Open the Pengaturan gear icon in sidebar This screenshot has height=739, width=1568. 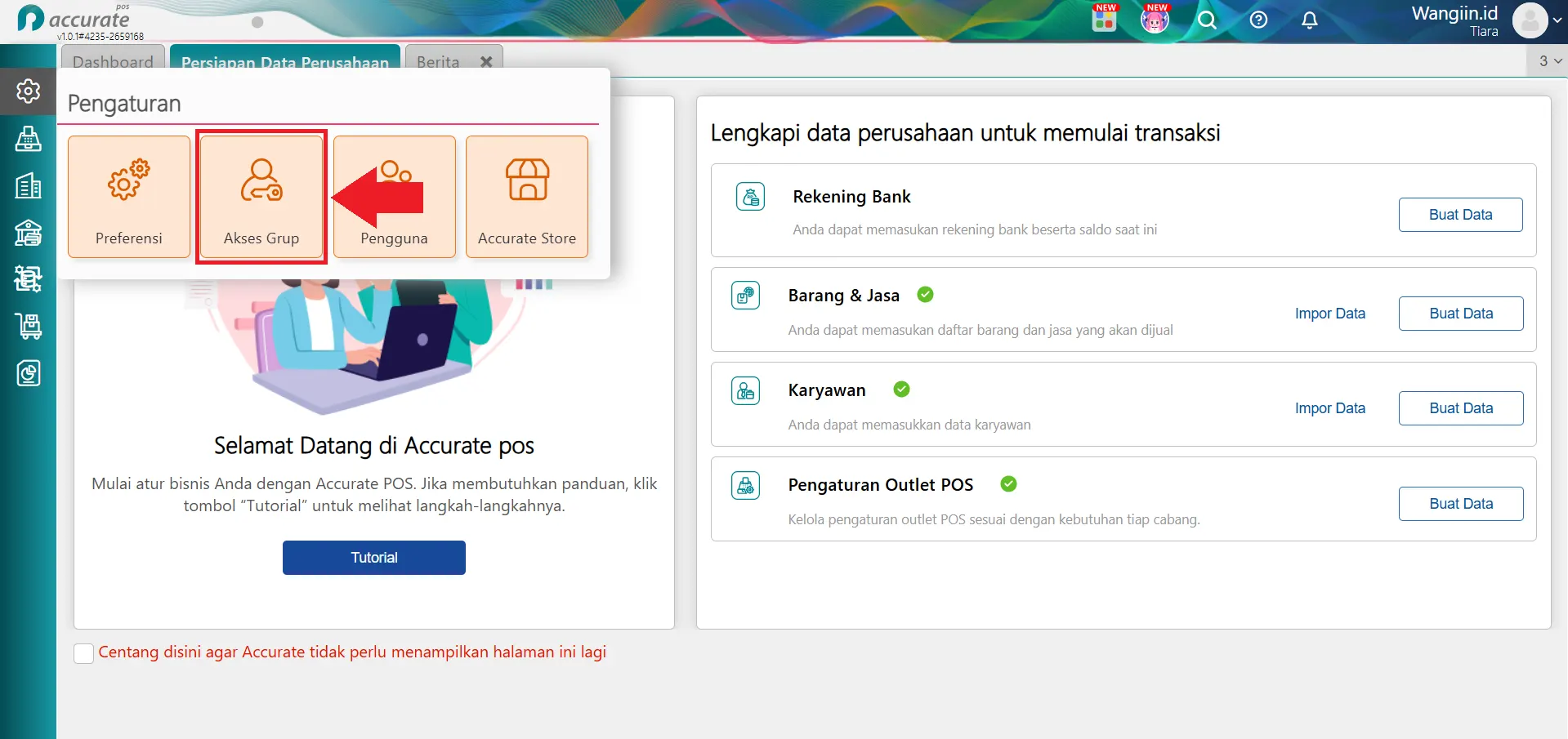tap(28, 91)
